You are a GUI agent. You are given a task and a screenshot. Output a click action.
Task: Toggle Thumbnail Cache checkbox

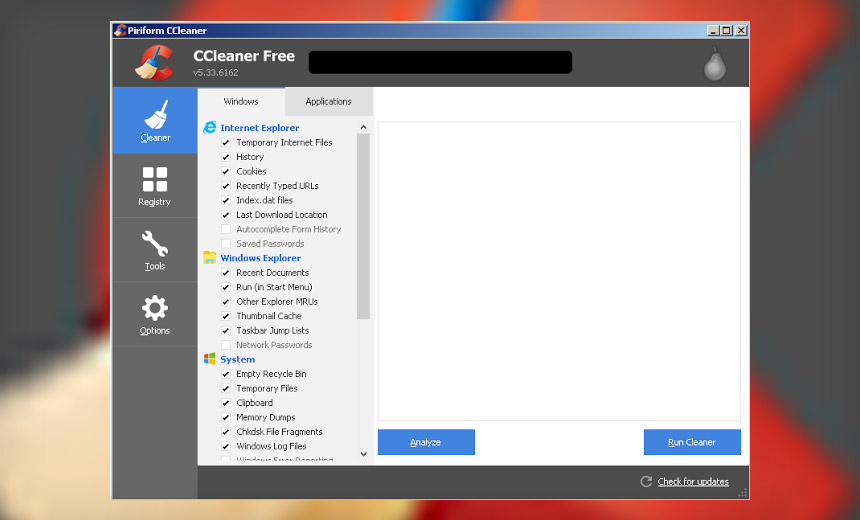pos(225,316)
